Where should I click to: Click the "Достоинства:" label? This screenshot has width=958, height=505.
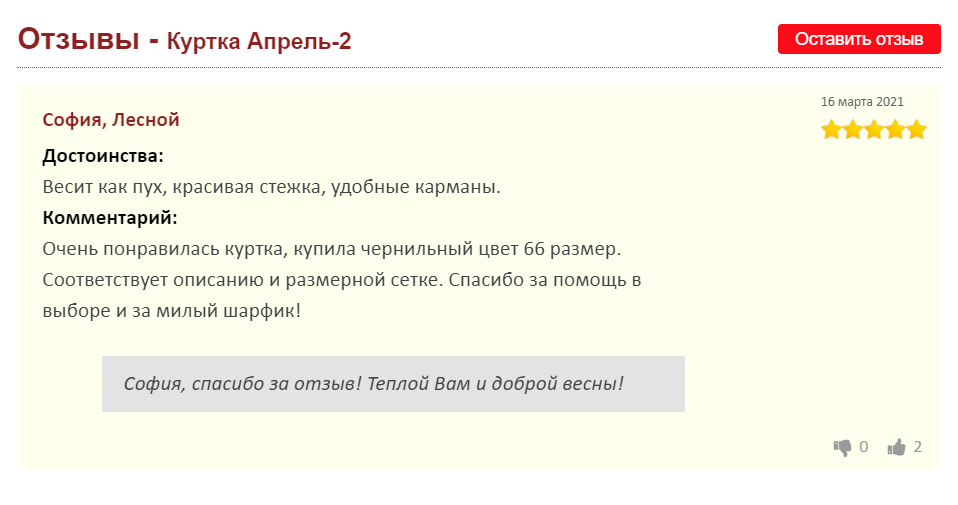click(x=103, y=156)
